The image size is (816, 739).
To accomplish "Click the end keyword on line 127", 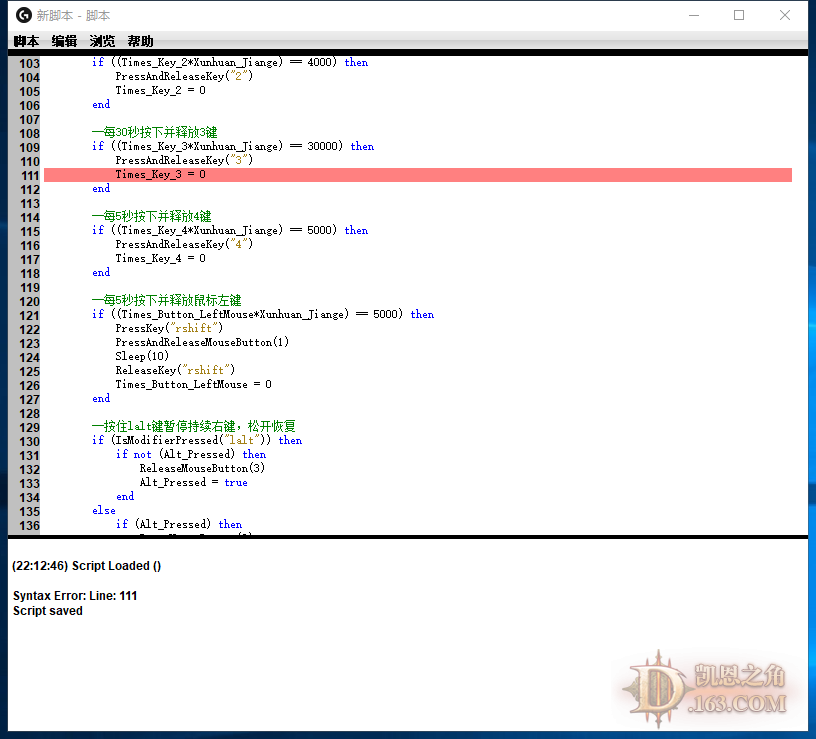I will click(101, 398).
